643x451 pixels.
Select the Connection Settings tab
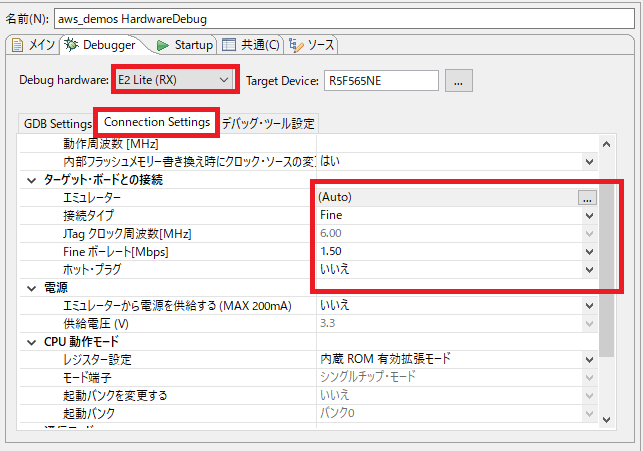[158, 122]
